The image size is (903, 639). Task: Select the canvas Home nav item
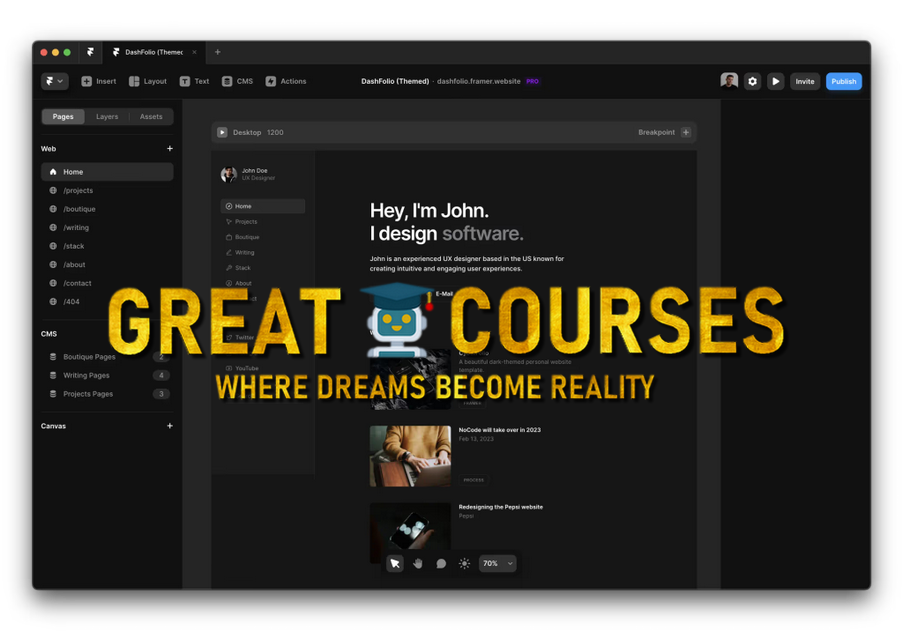coord(263,206)
